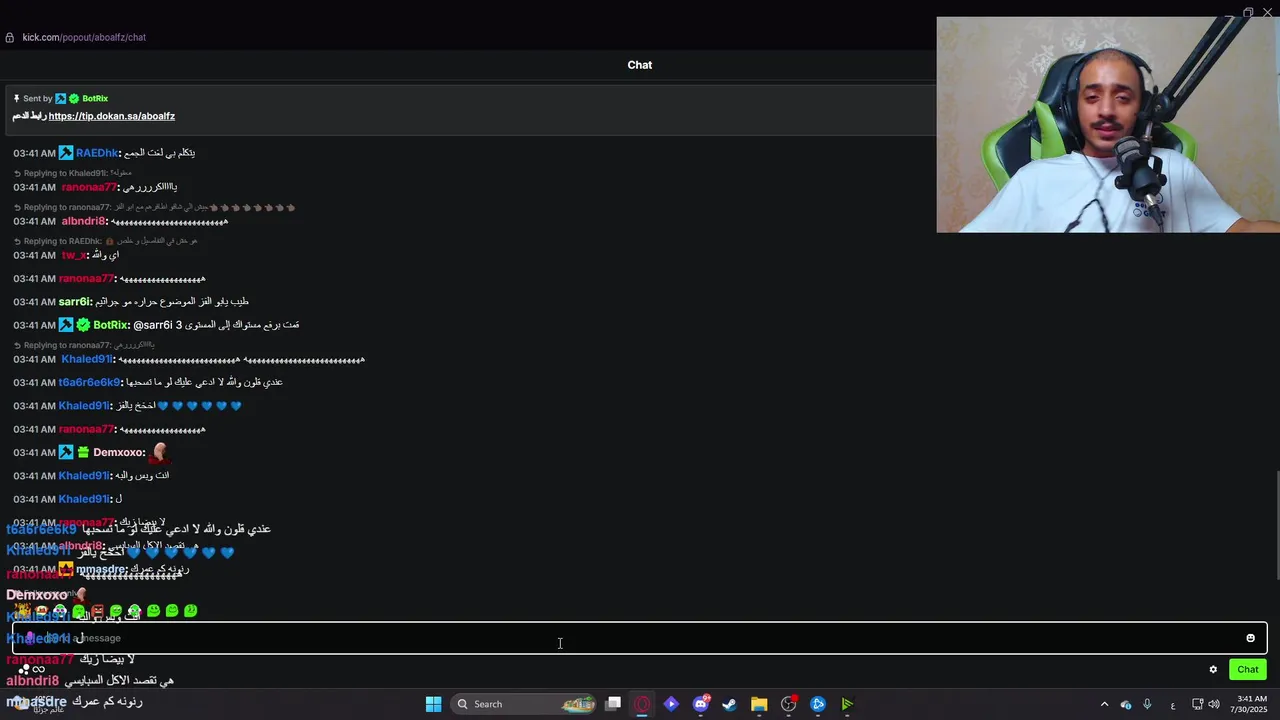Image resolution: width=1280 pixels, height=720 pixels.
Task: Click the lock icon beside the kick.com URL
Action: (x=10, y=38)
